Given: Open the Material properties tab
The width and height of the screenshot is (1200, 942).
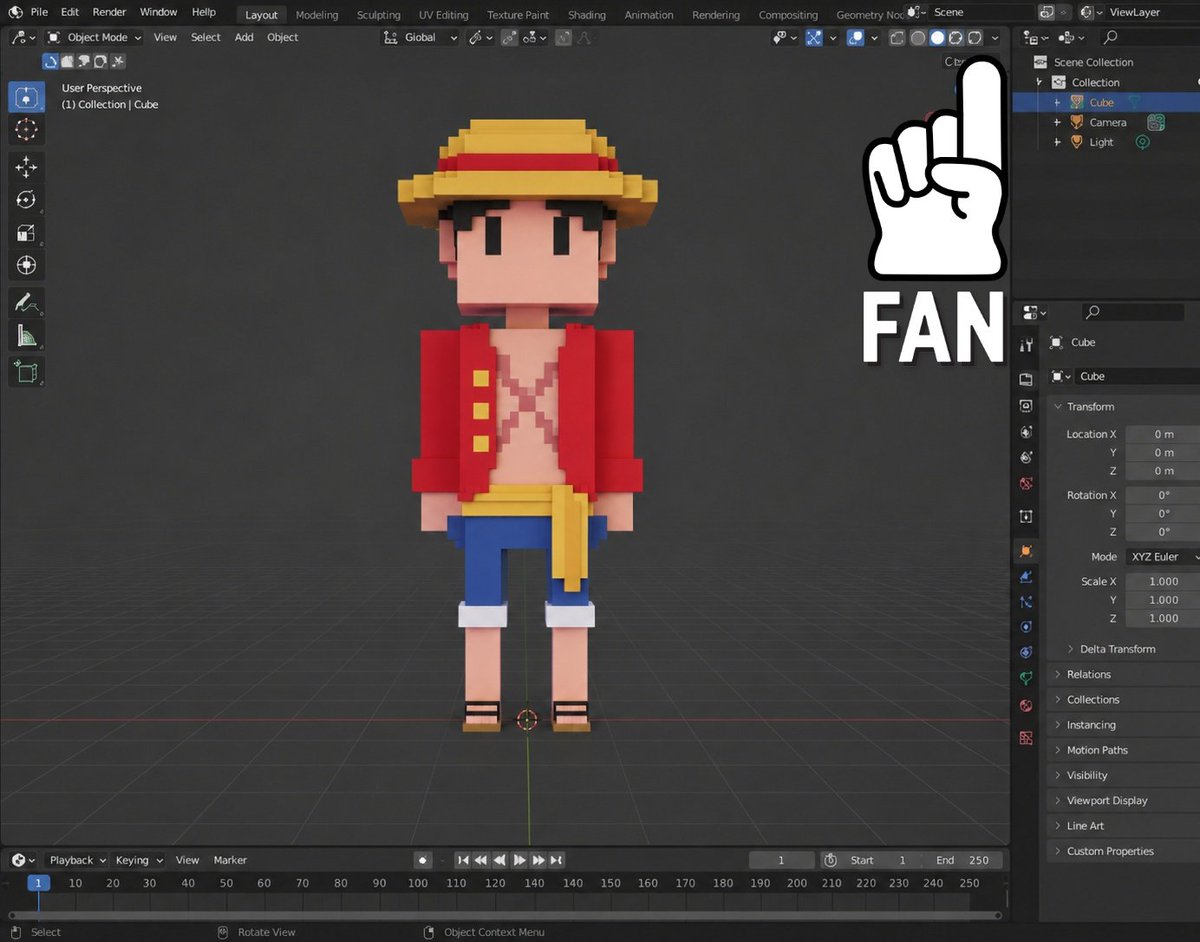Looking at the screenshot, I should pyautogui.click(x=1026, y=705).
